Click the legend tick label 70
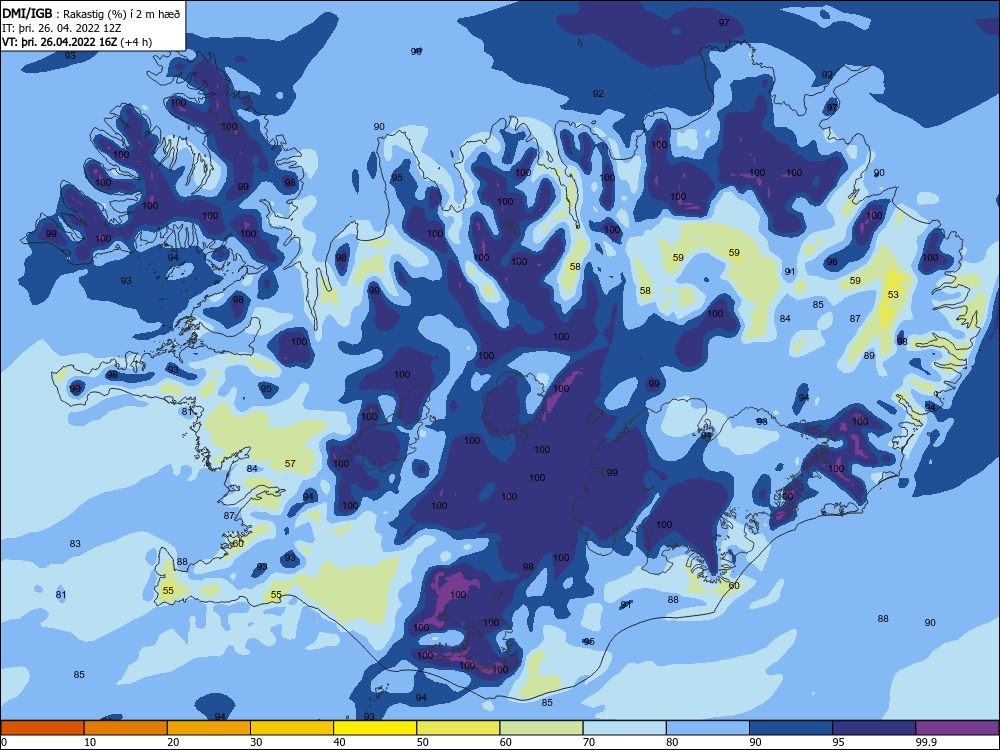Screen dimensions: 1000x750 tap(589, 742)
